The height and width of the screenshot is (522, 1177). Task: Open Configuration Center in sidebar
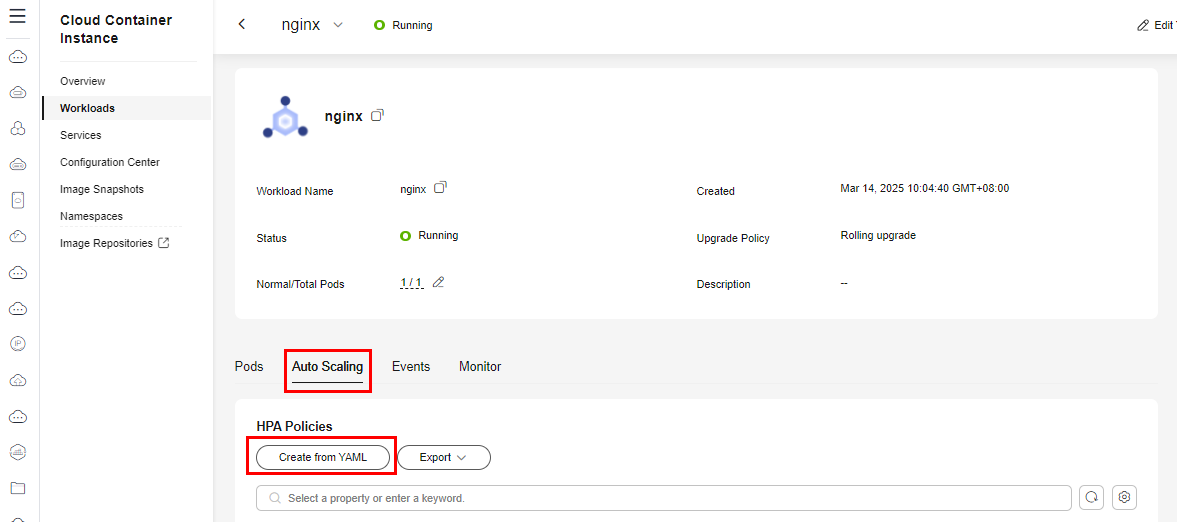point(110,162)
